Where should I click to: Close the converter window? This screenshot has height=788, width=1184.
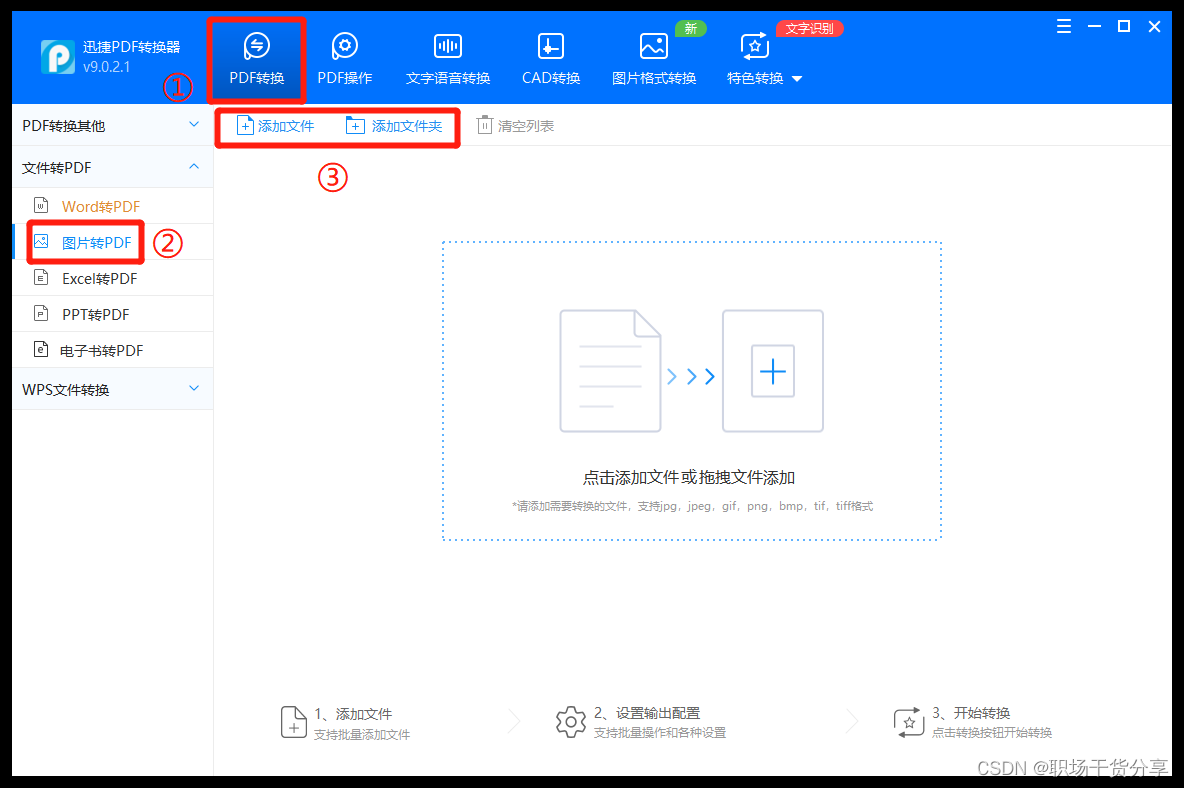point(1155,27)
